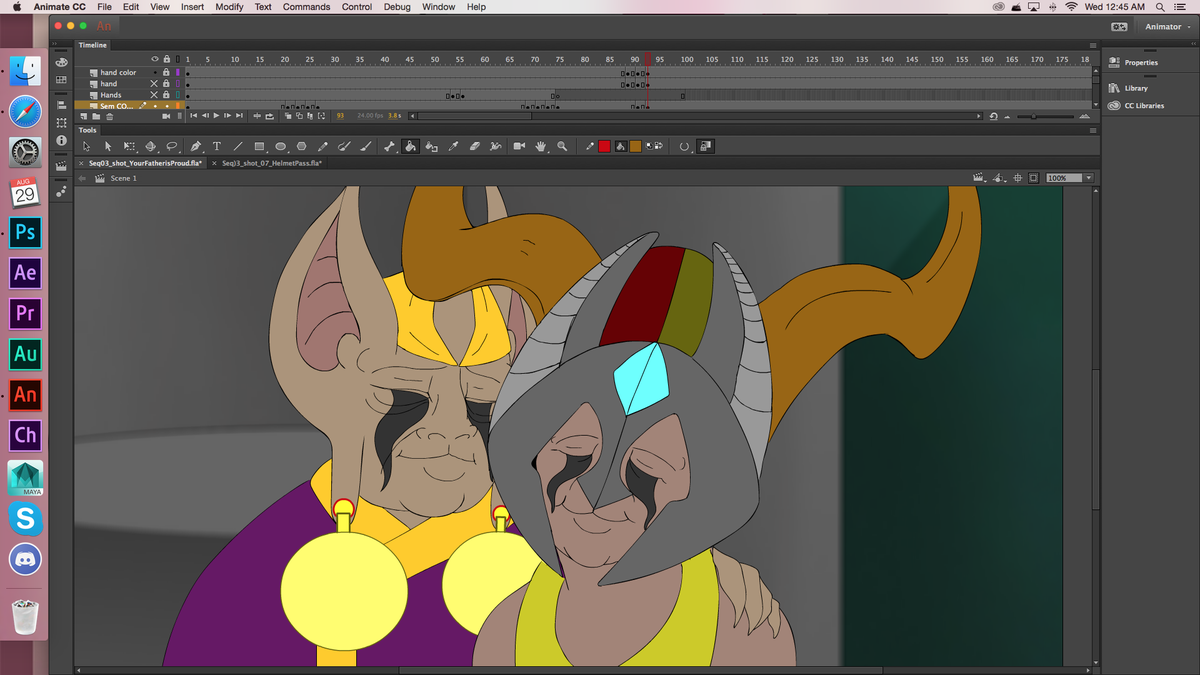Image resolution: width=1200 pixels, height=675 pixels.
Task: Toggle Onion Skin button
Action: (x=288, y=116)
